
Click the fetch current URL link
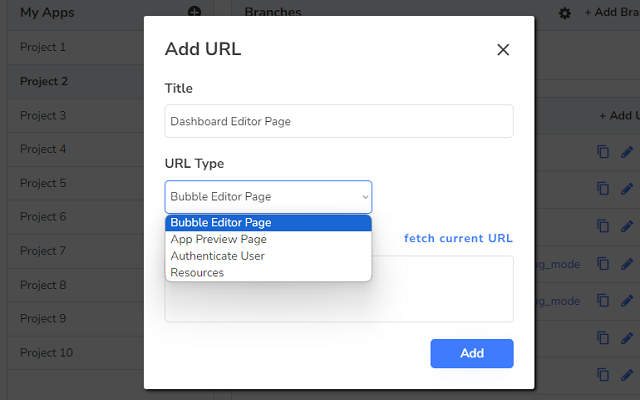coord(458,238)
